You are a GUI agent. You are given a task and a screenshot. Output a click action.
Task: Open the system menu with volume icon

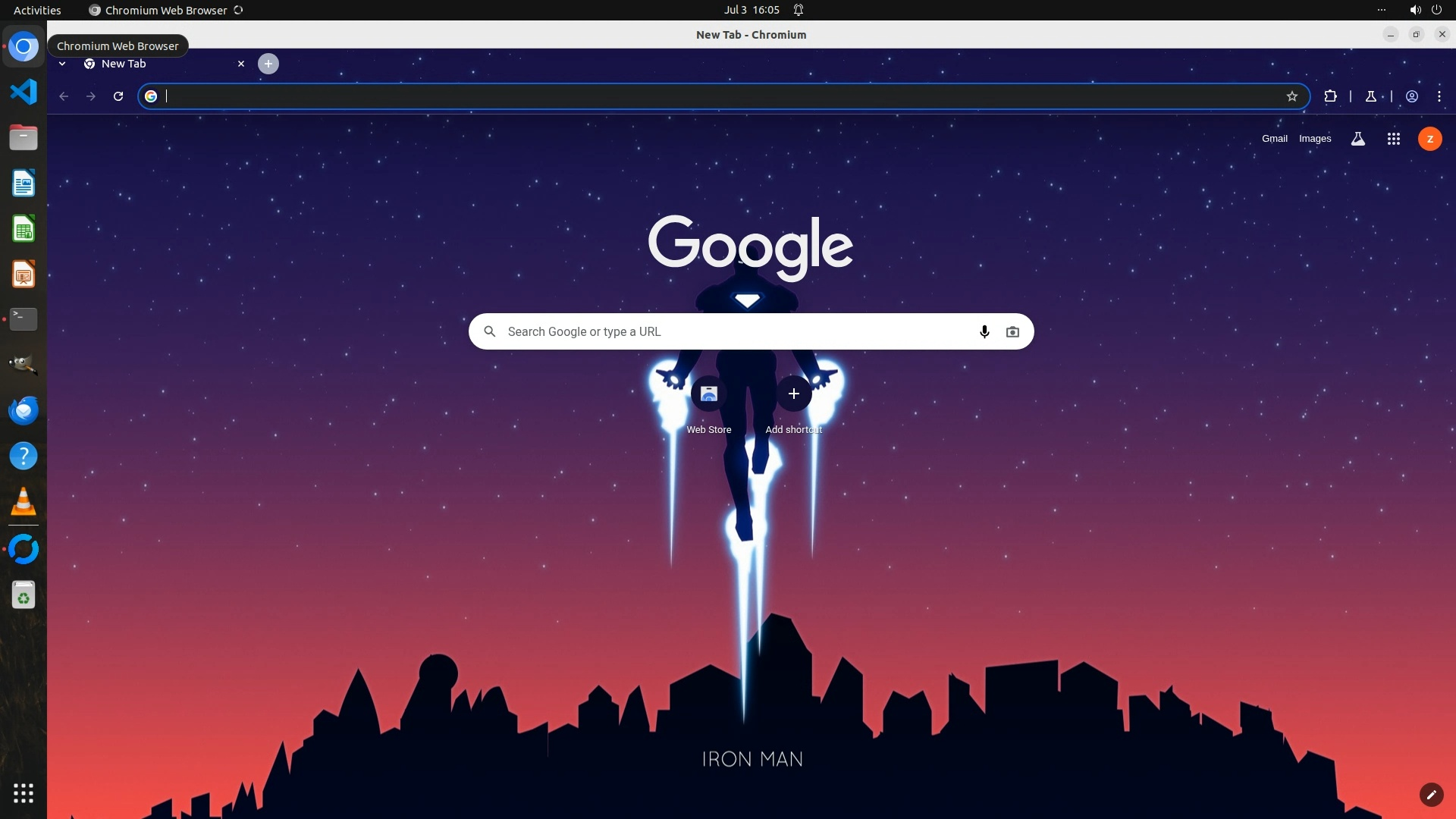click(1415, 10)
